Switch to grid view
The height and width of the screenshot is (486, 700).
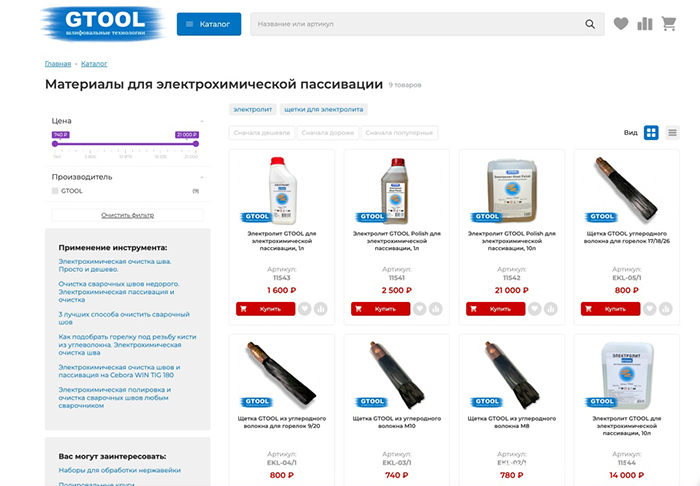(651, 132)
